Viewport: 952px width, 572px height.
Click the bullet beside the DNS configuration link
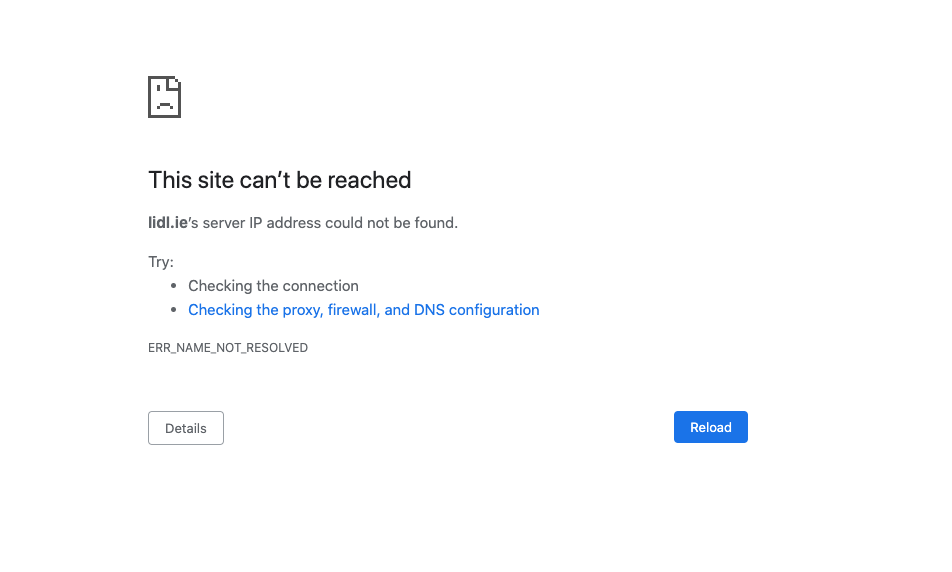(x=174, y=310)
